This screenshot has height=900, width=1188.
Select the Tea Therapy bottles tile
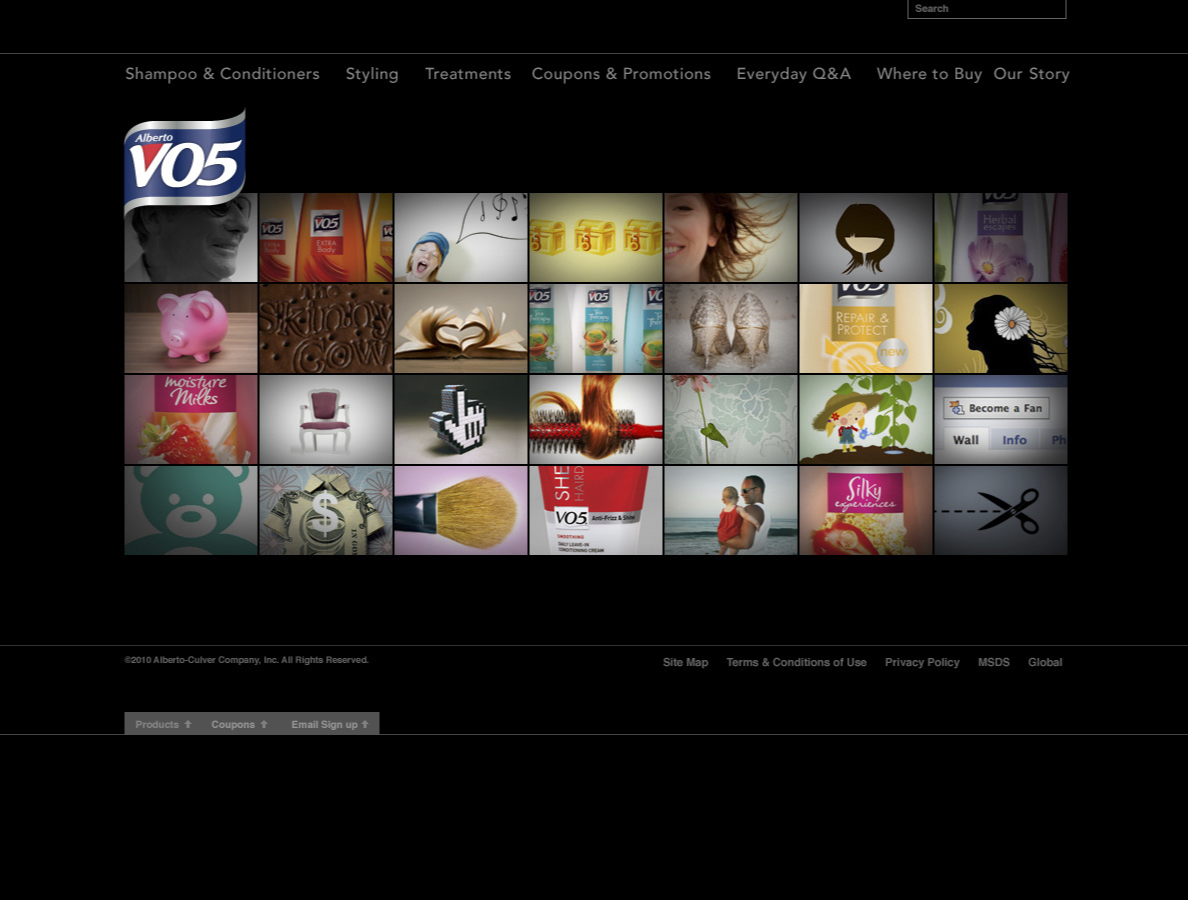[x=596, y=329]
